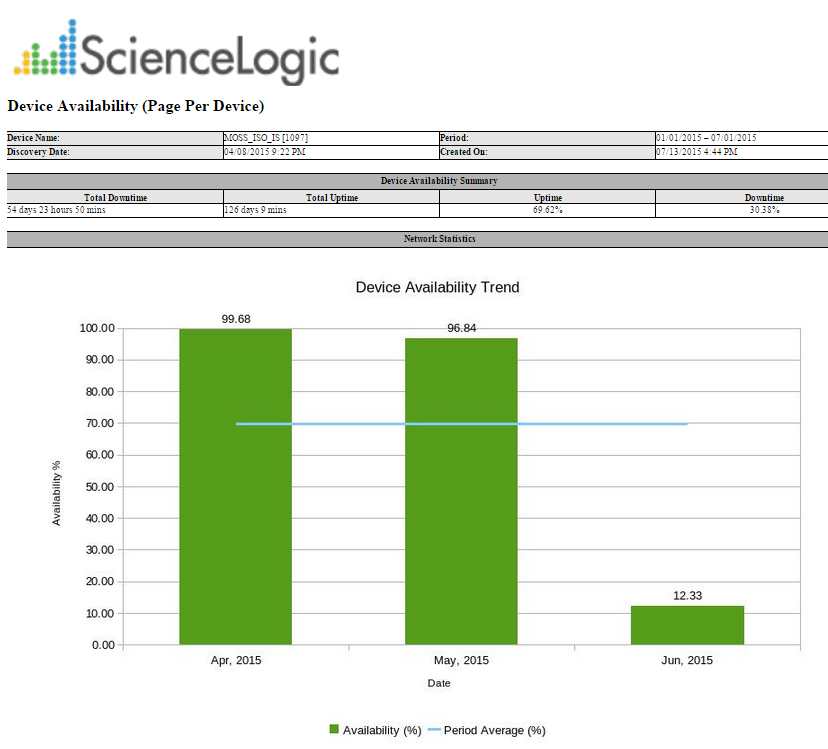The image size is (828, 749).
Task: Click the Jun, 2015 axis label
Action: point(687,660)
